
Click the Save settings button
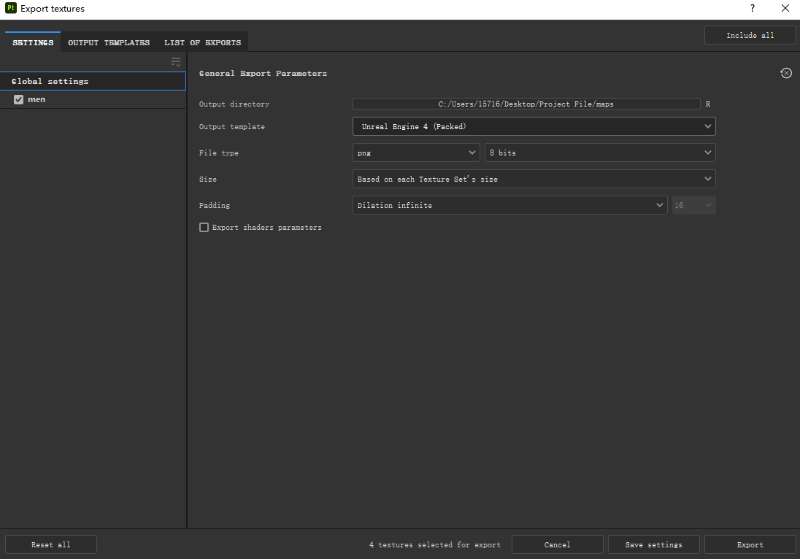tap(654, 545)
